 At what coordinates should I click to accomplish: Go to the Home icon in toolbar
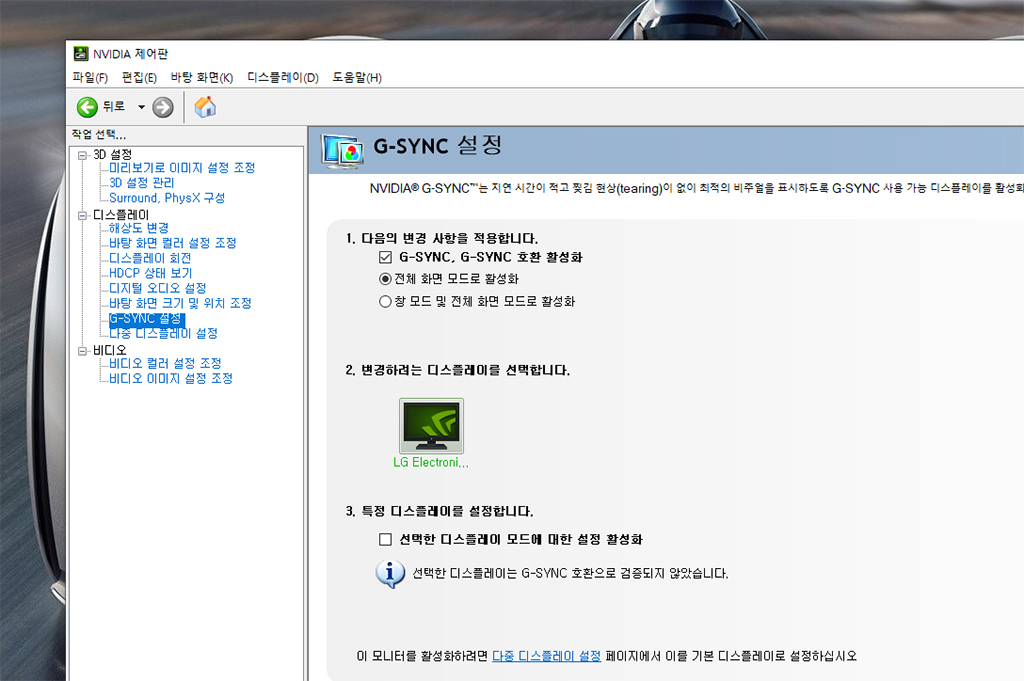pos(205,106)
